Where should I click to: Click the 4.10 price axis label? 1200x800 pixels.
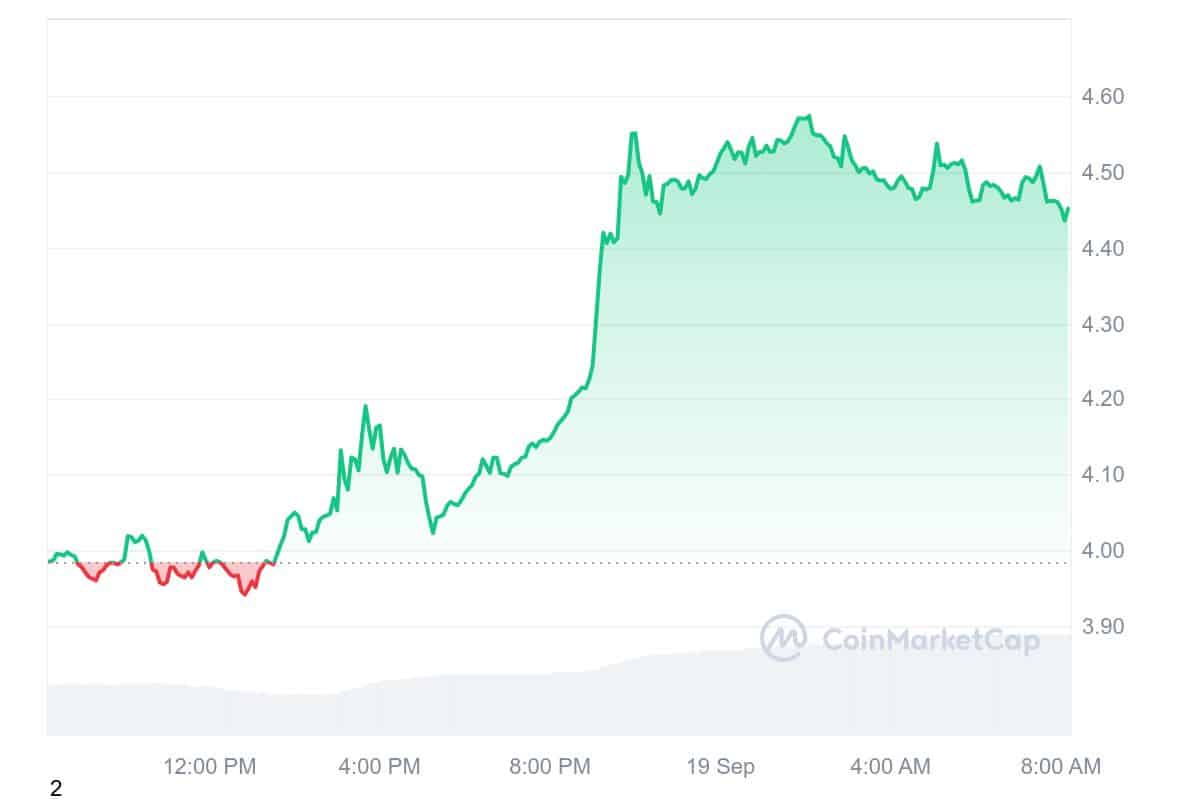click(1104, 475)
